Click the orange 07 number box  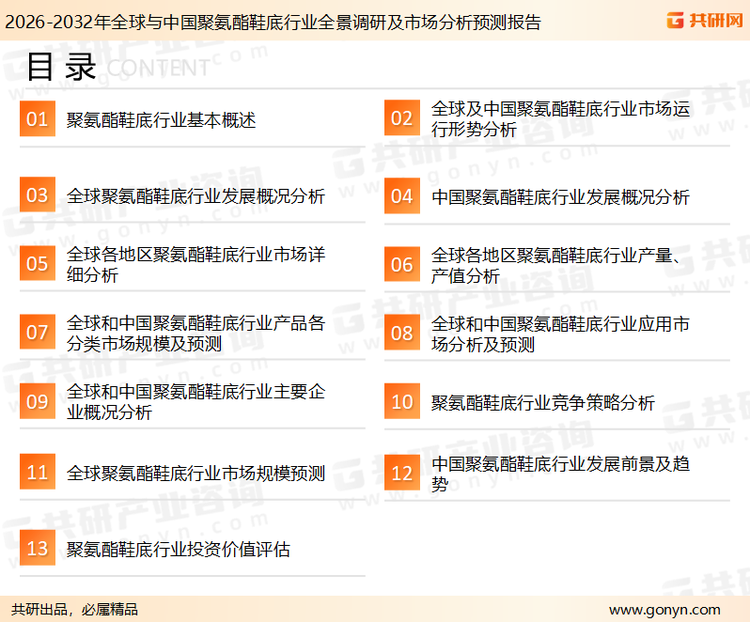[37, 332]
